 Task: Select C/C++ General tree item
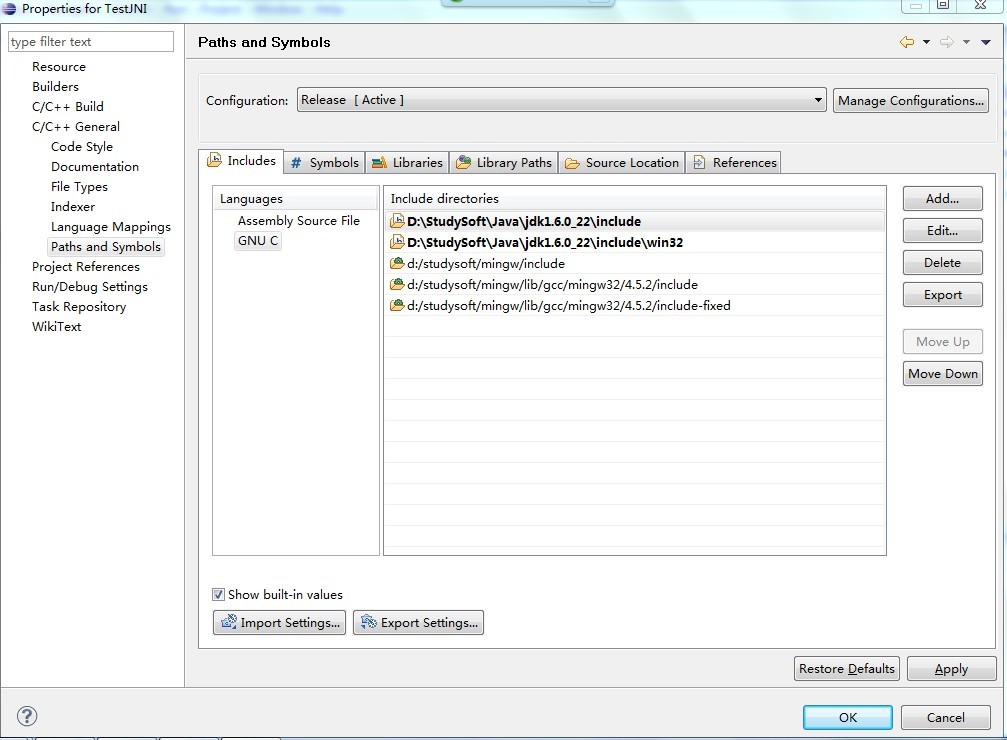(x=76, y=127)
